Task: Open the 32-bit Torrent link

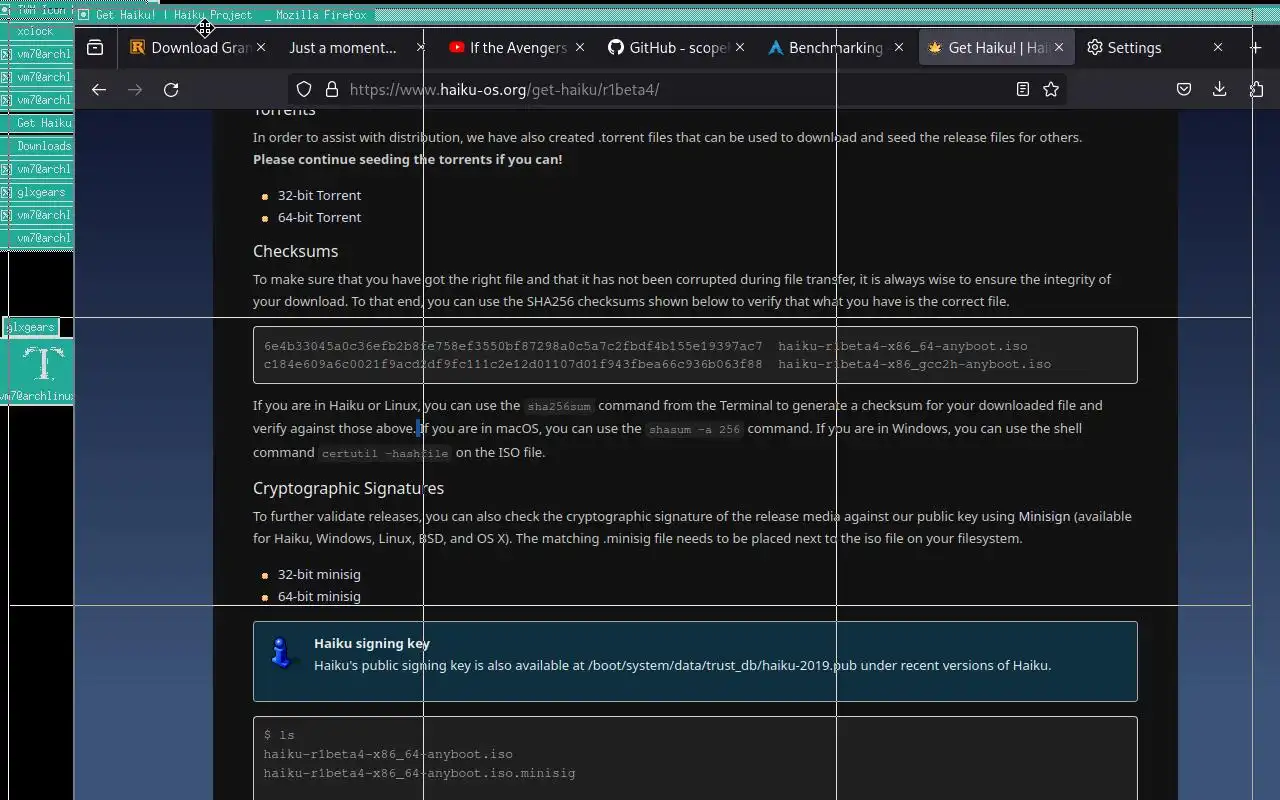Action: 319,195
